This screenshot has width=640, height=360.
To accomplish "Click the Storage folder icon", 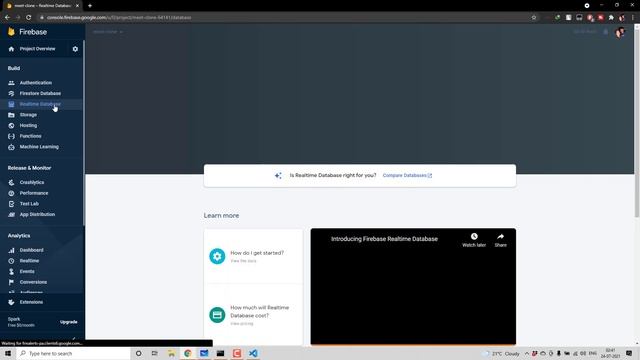I will (x=11, y=115).
